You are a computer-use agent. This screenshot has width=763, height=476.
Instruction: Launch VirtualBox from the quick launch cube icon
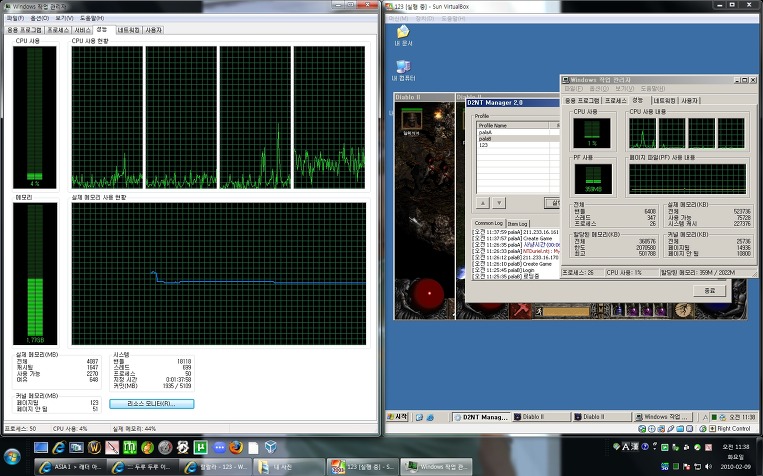[271, 447]
